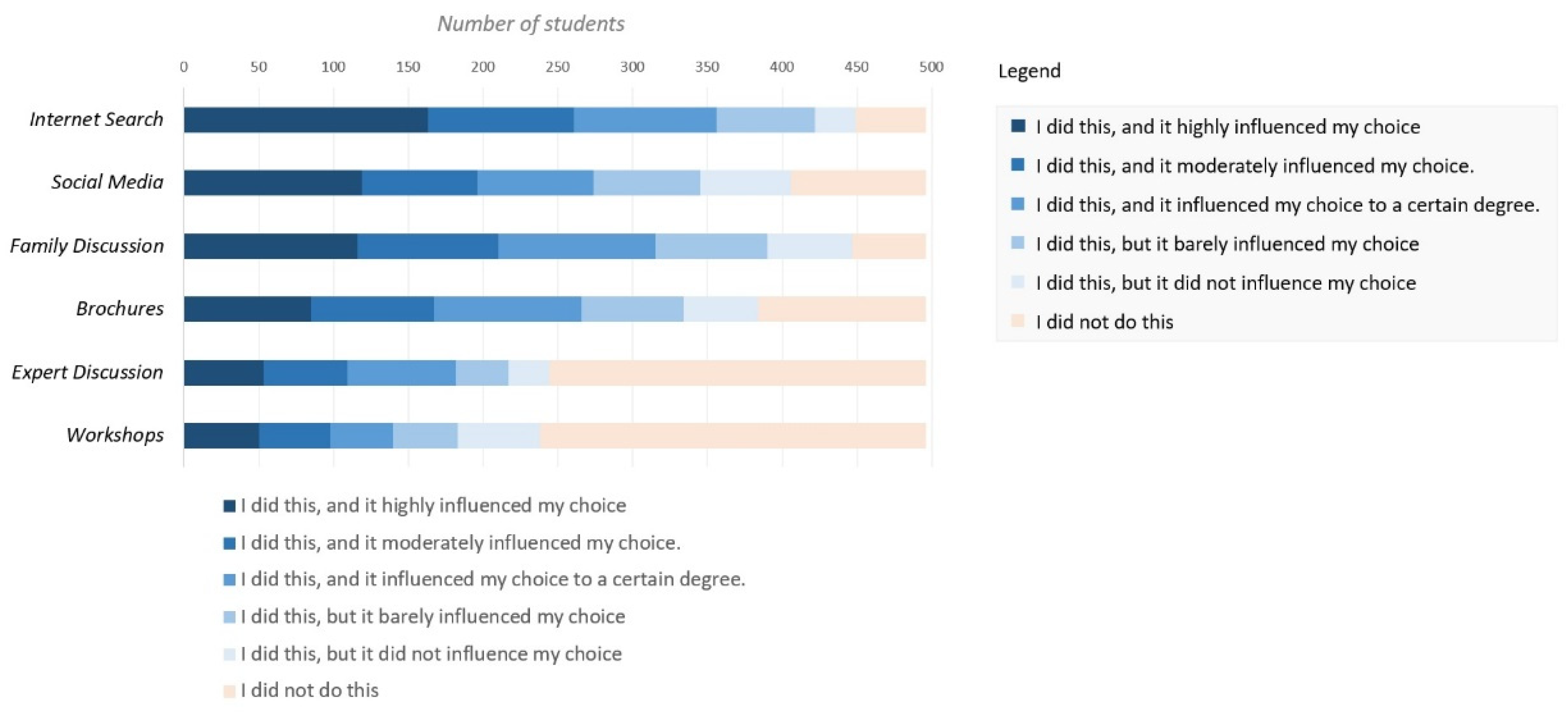The width and height of the screenshot is (1568, 715).
Task: Click the dark navy swatch in the right Legend panel
Action: click(1018, 126)
